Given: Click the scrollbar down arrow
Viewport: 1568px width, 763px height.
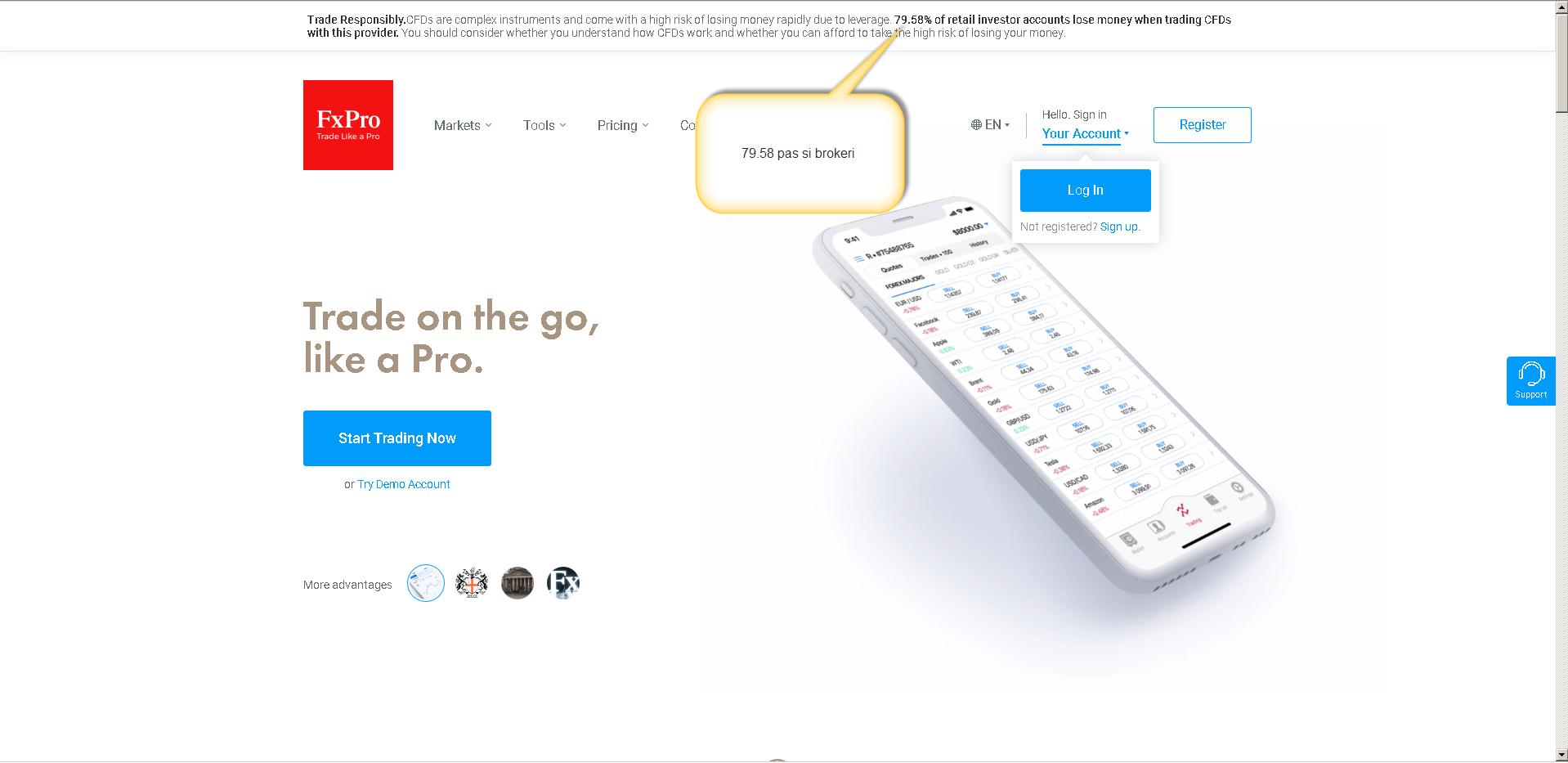Looking at the screenshot, I should pyautogui.click(x=1561, y=755).
